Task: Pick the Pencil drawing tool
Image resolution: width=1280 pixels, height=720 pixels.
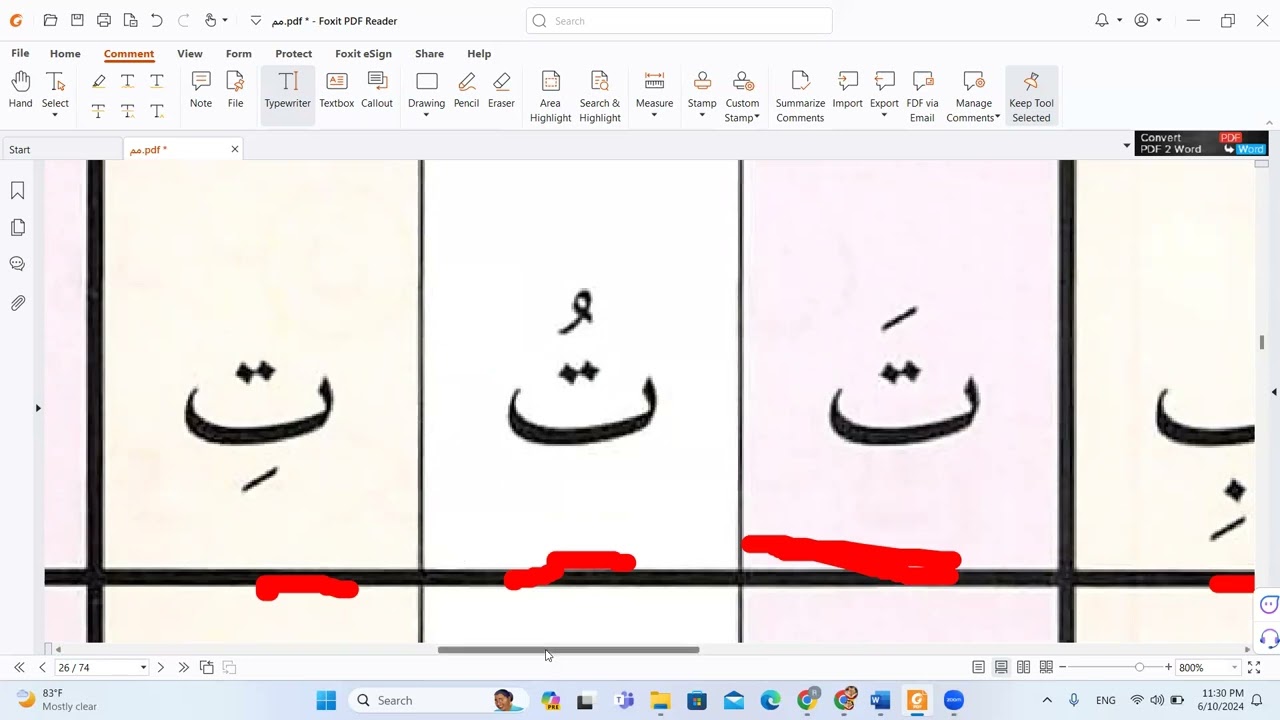Action: pos(466,90)
